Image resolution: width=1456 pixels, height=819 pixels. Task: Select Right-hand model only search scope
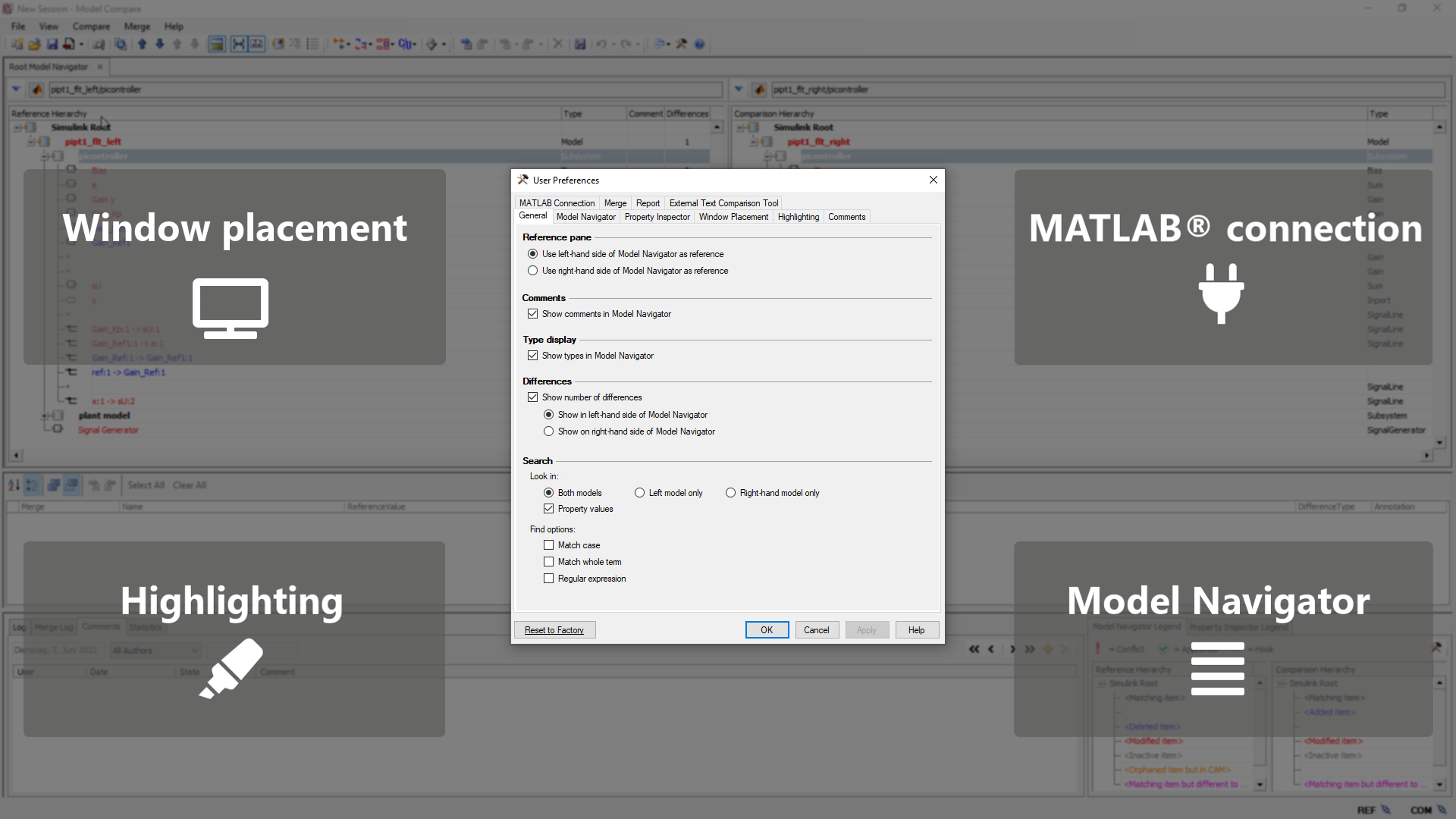[731, 492]
